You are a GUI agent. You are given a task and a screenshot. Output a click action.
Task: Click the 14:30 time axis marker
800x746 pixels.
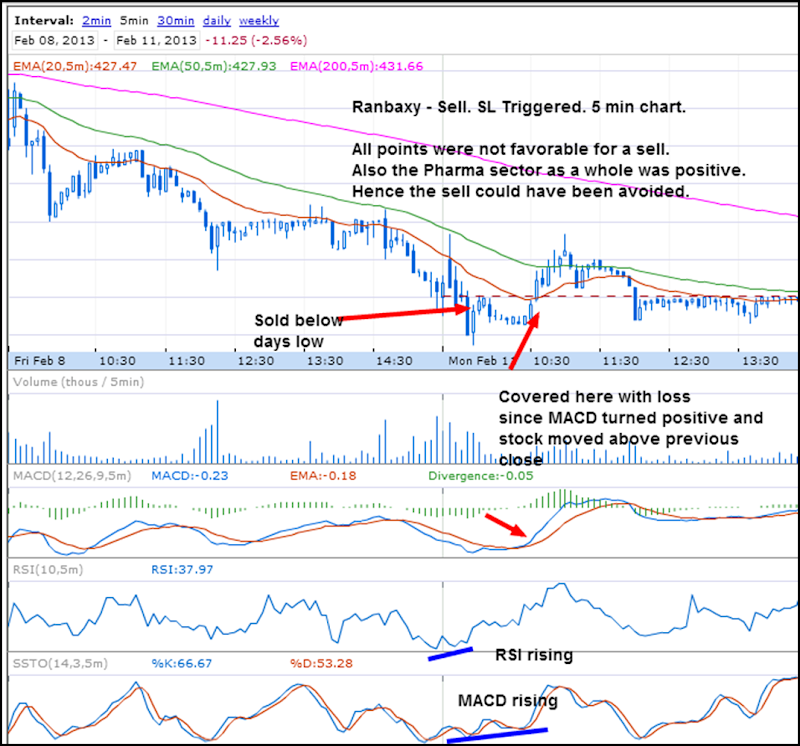coord(394,361)
